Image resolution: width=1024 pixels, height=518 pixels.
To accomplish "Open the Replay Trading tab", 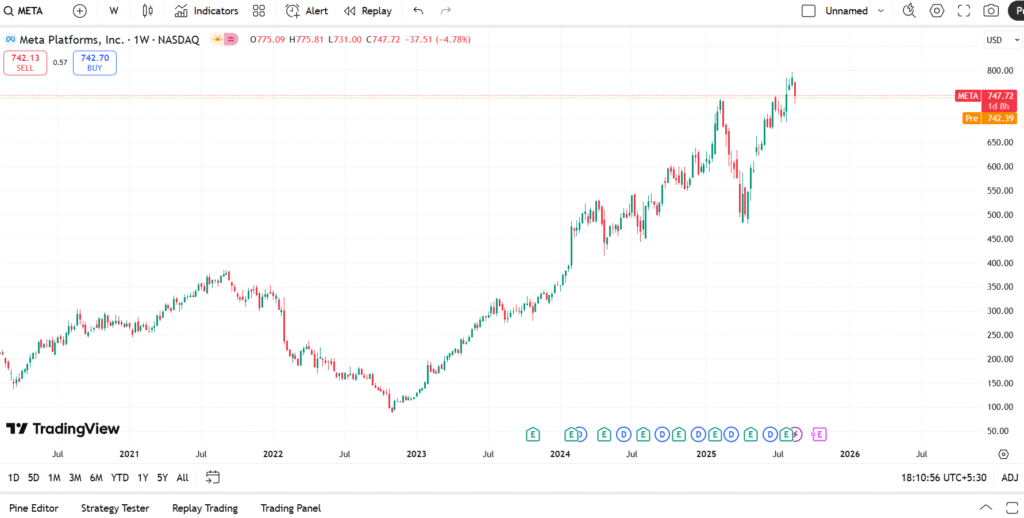I will click(x=205, y=508).
